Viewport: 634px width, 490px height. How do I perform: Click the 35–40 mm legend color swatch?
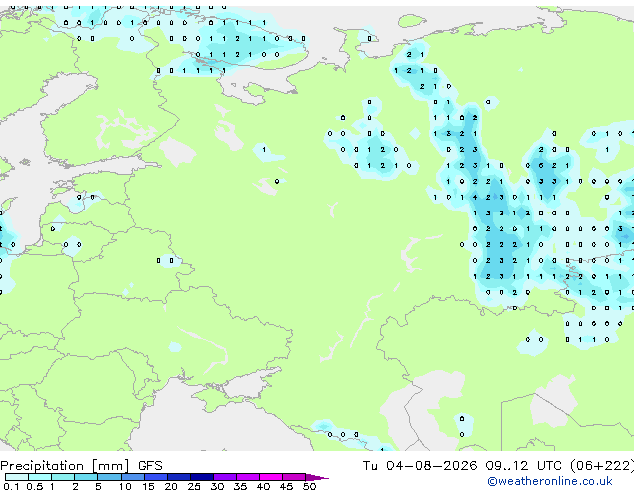click(x=248, y=477)
